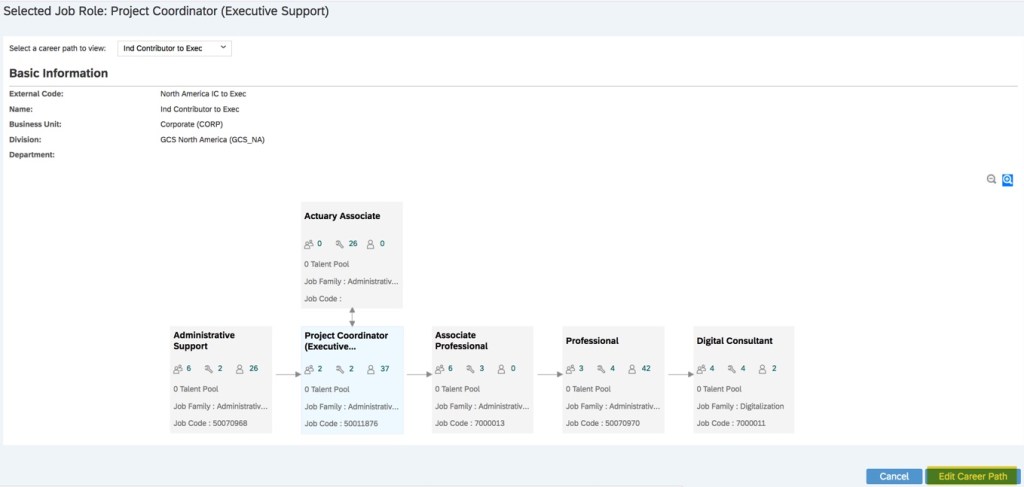Open the Professional role card title
Image resolution: width=1024 pixels, height=487 pixels.
pyautogui.click(x=591, y=341)
